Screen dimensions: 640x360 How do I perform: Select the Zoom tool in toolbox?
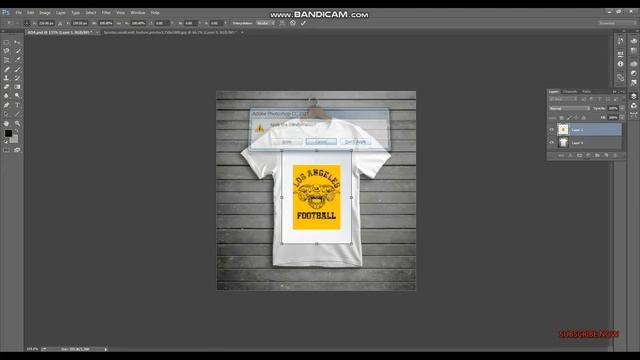pyautogui.click(x=17, y=123)
